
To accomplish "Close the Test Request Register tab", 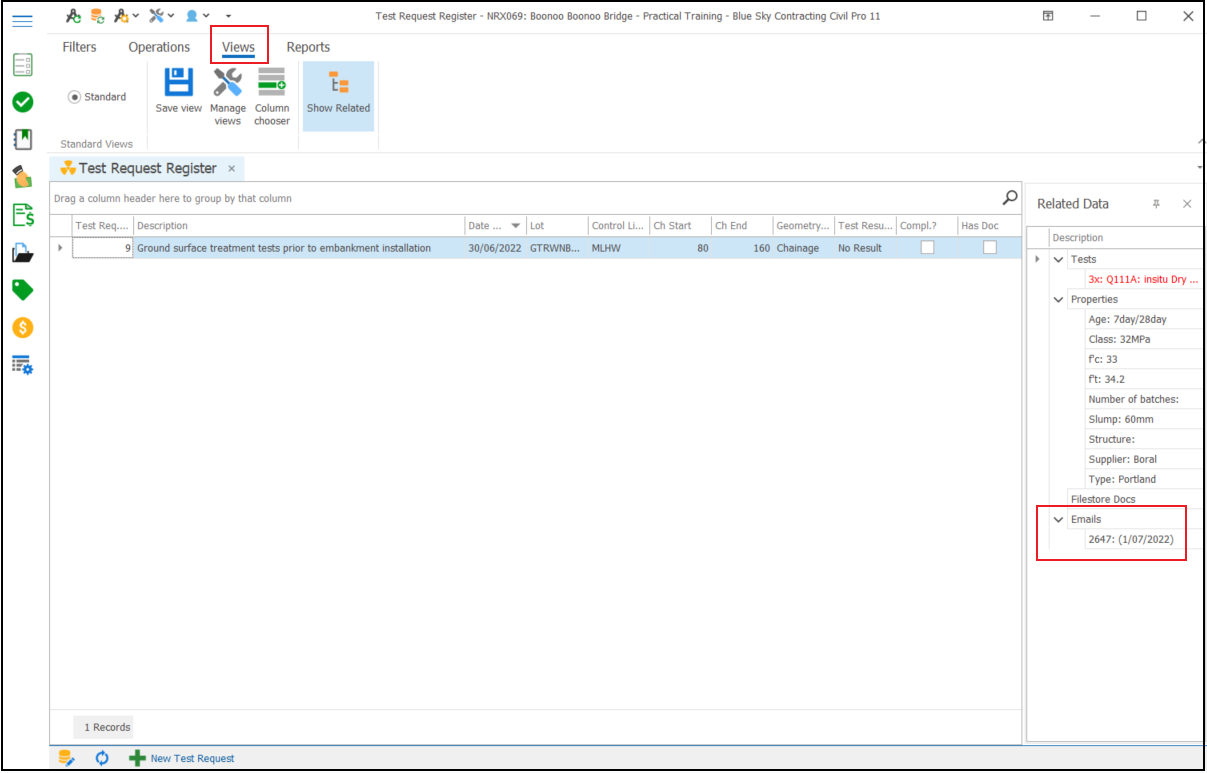I will coord(231,169).
